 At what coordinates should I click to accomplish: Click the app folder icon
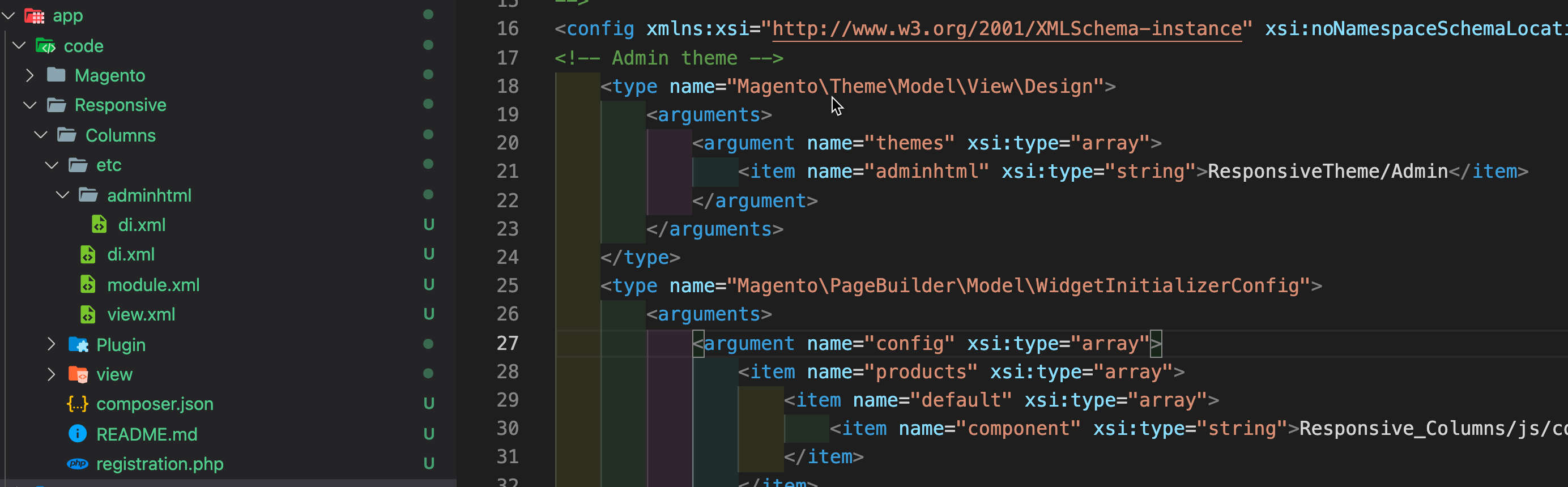coord(34,16)
